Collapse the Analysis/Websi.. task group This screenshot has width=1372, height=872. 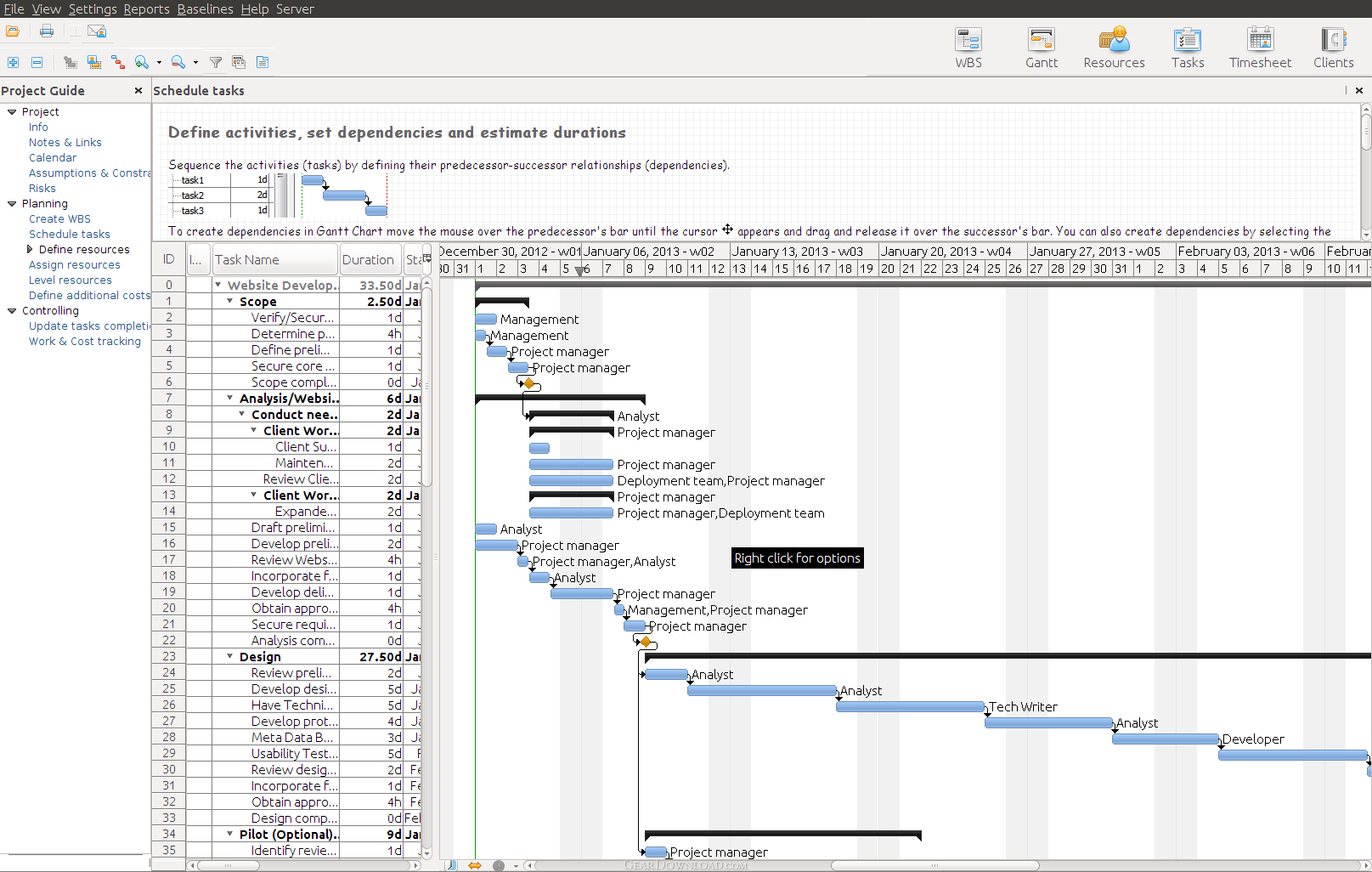coord(230,398)
